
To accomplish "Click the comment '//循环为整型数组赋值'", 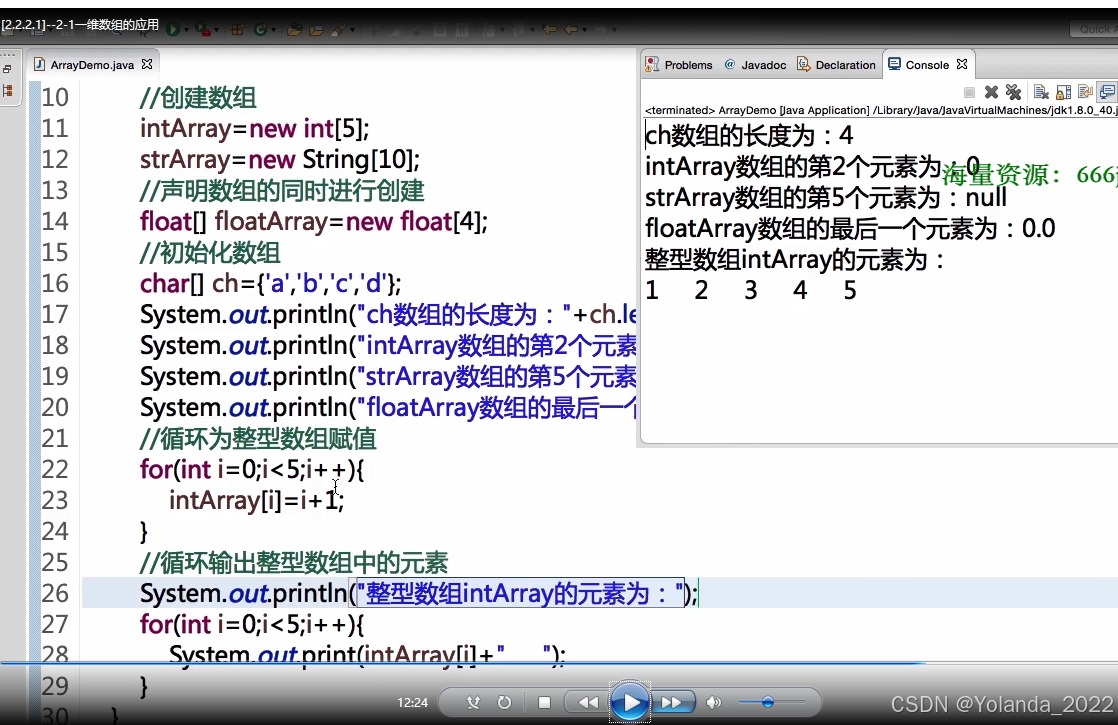I will (258, 438).
